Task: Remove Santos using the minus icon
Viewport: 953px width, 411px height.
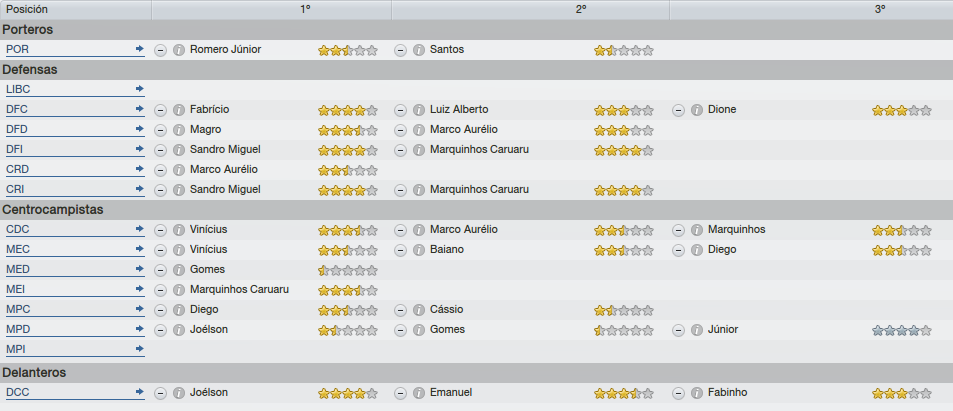Action: click(x=401, y=50)
